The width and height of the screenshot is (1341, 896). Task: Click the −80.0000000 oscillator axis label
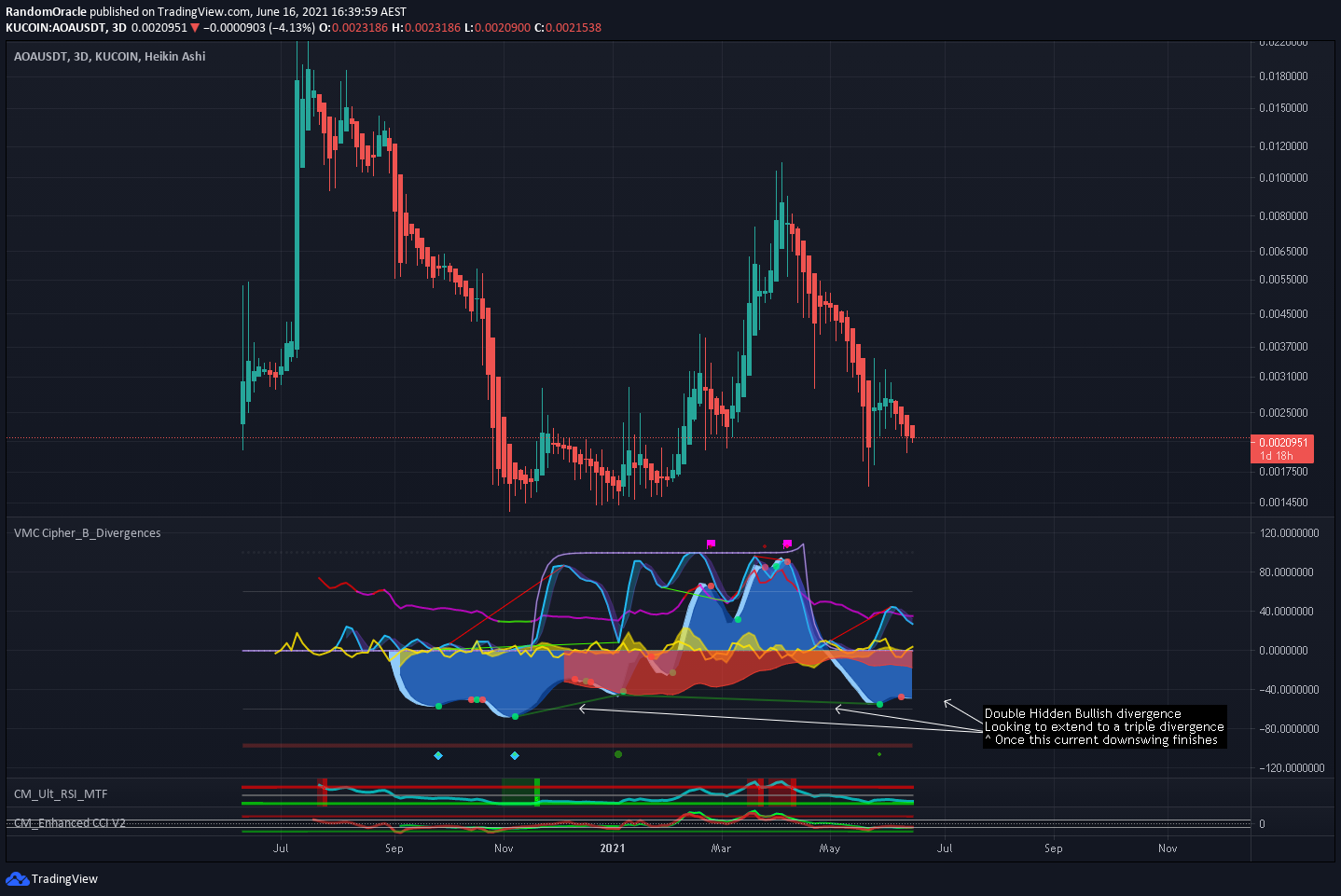click(1287, 729)
